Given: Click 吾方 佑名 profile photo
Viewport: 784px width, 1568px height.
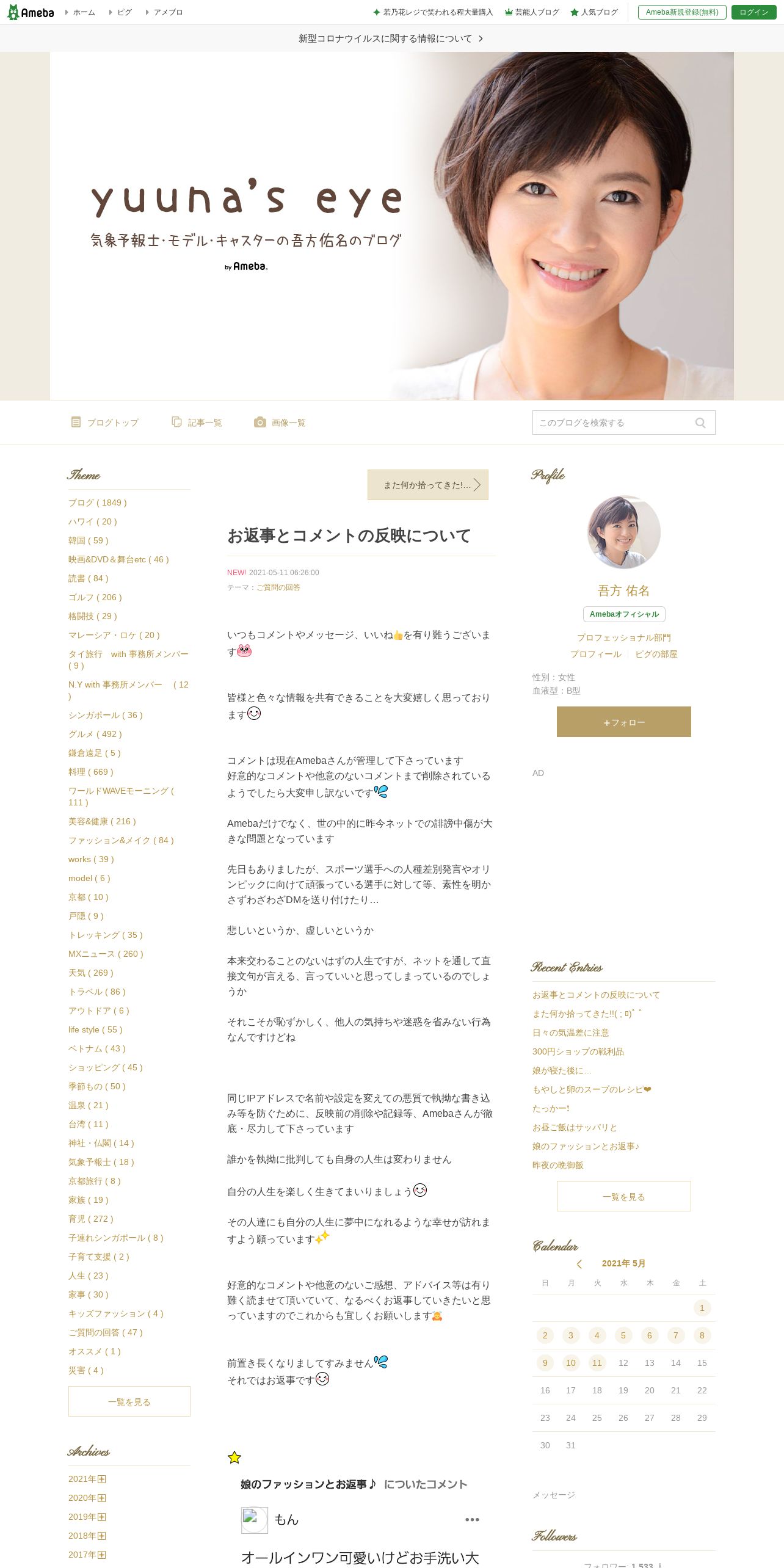Looking at the screenshot, I should pos(623,532).
